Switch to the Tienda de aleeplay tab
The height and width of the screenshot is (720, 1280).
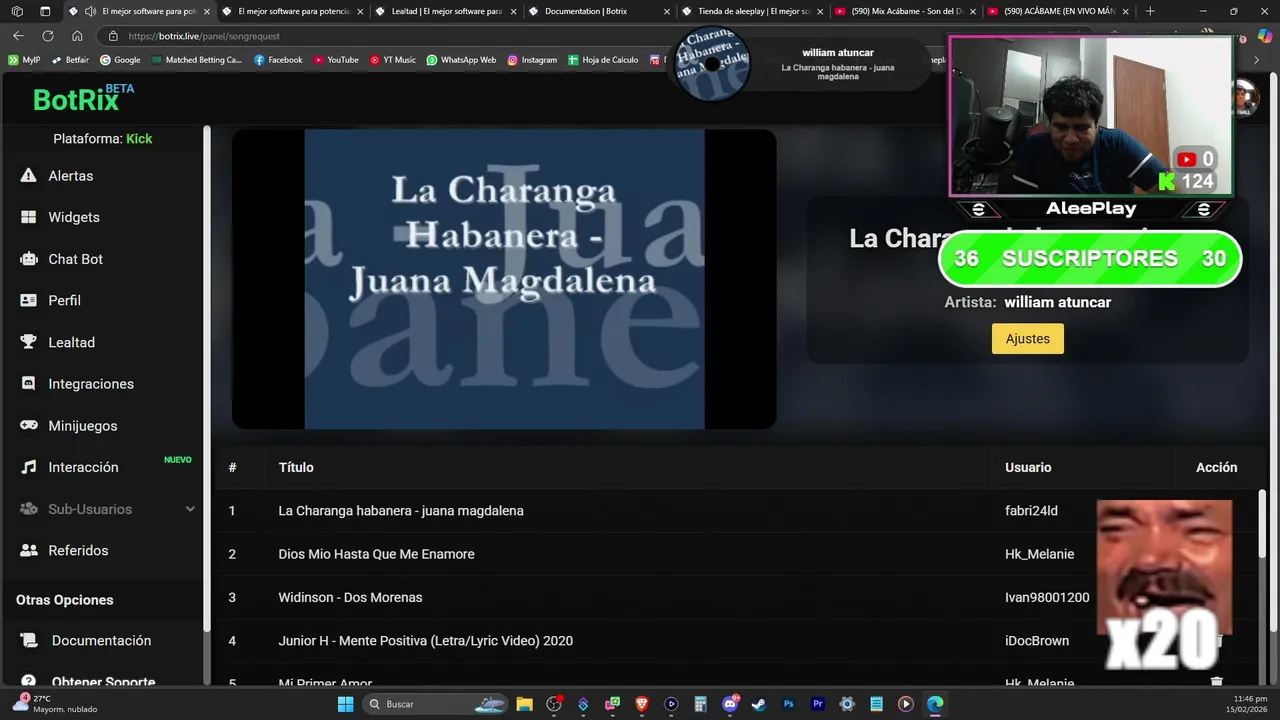tap(752, 11)
